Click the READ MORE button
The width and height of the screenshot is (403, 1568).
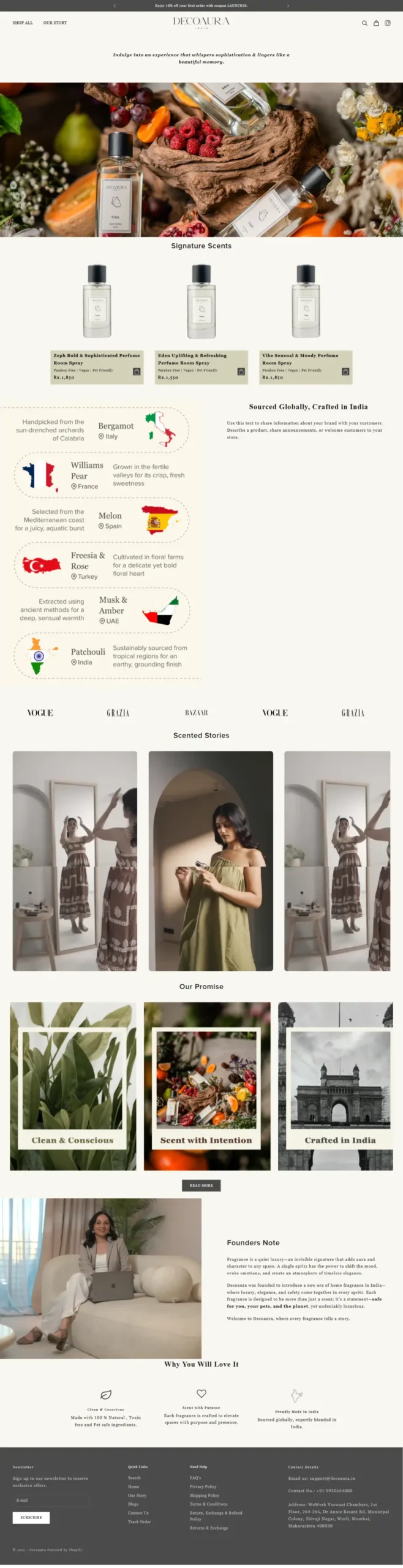pyautogui.click(x=201, y=1185)
